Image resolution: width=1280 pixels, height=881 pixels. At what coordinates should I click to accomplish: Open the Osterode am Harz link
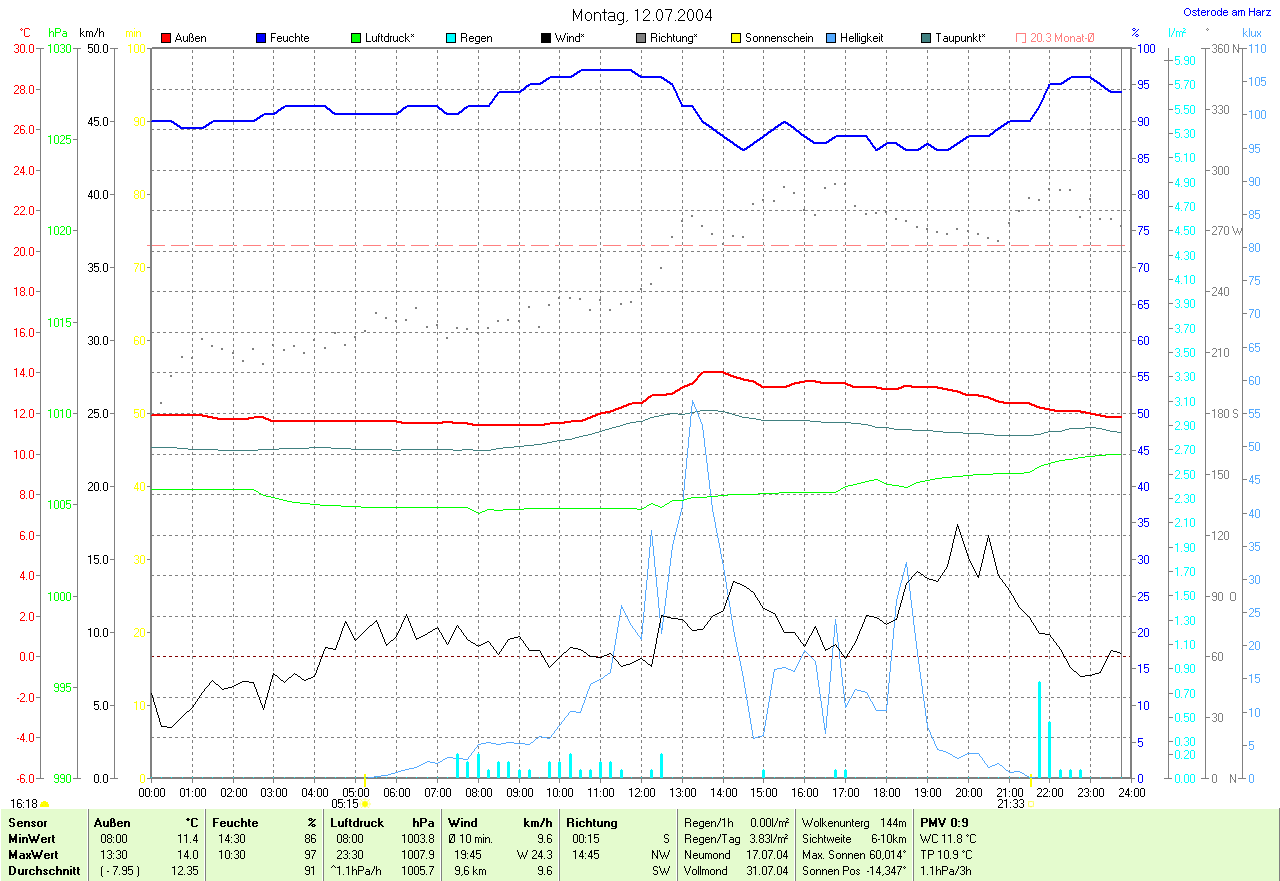pyautogui.click(x=1226, y=12)
